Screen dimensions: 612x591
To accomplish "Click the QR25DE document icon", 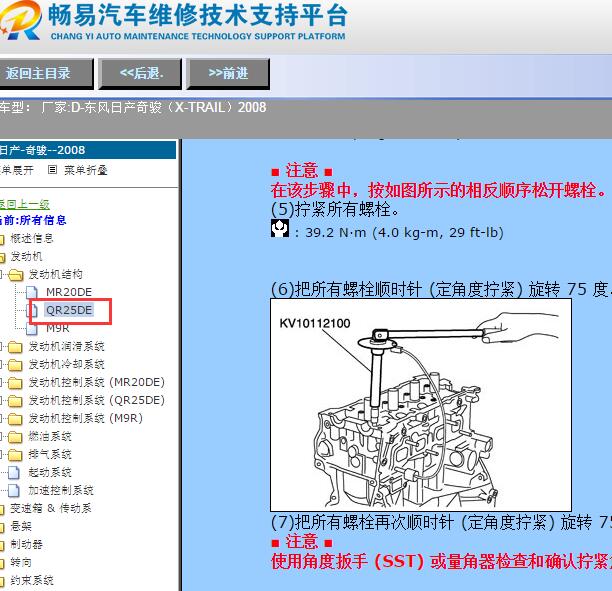I will coord(33,310).
